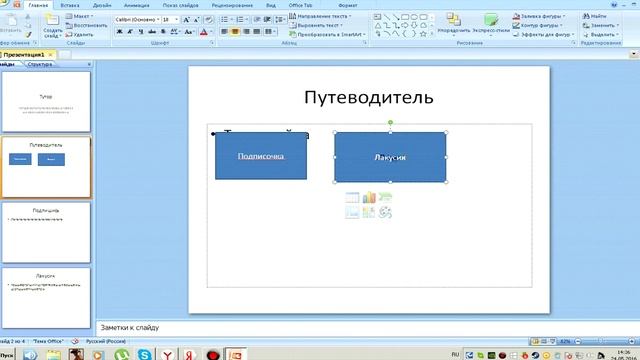
Task: Click the Создать слайд button
Action: coord(52,25)
